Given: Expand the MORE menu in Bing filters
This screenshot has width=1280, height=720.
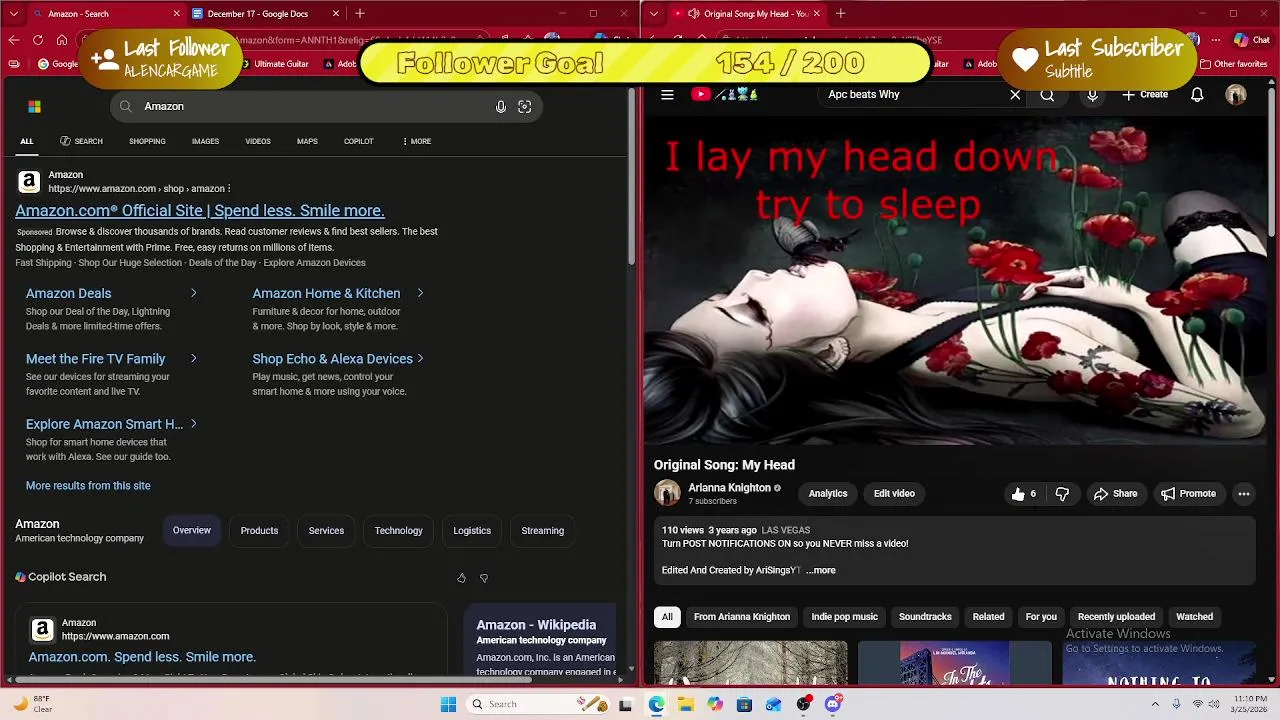Looking at the screenshot, I should (416, 141).
